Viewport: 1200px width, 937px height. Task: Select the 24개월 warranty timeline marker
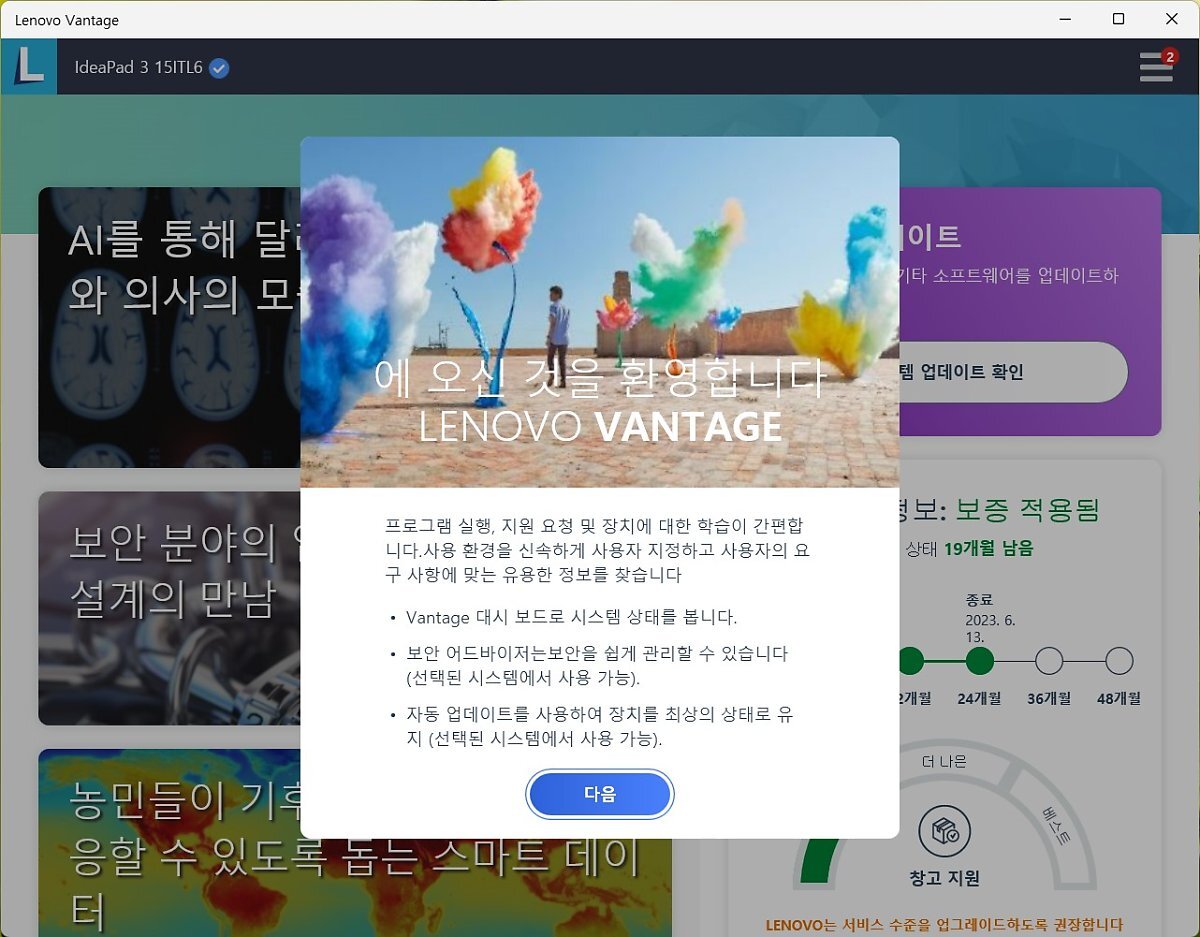[x=979, y=661]
